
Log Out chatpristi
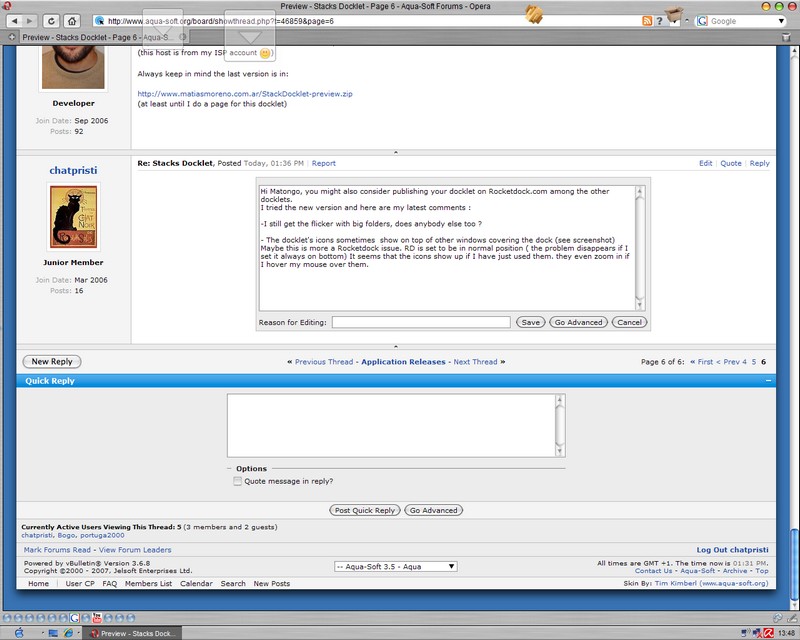(x=732, y=550)
